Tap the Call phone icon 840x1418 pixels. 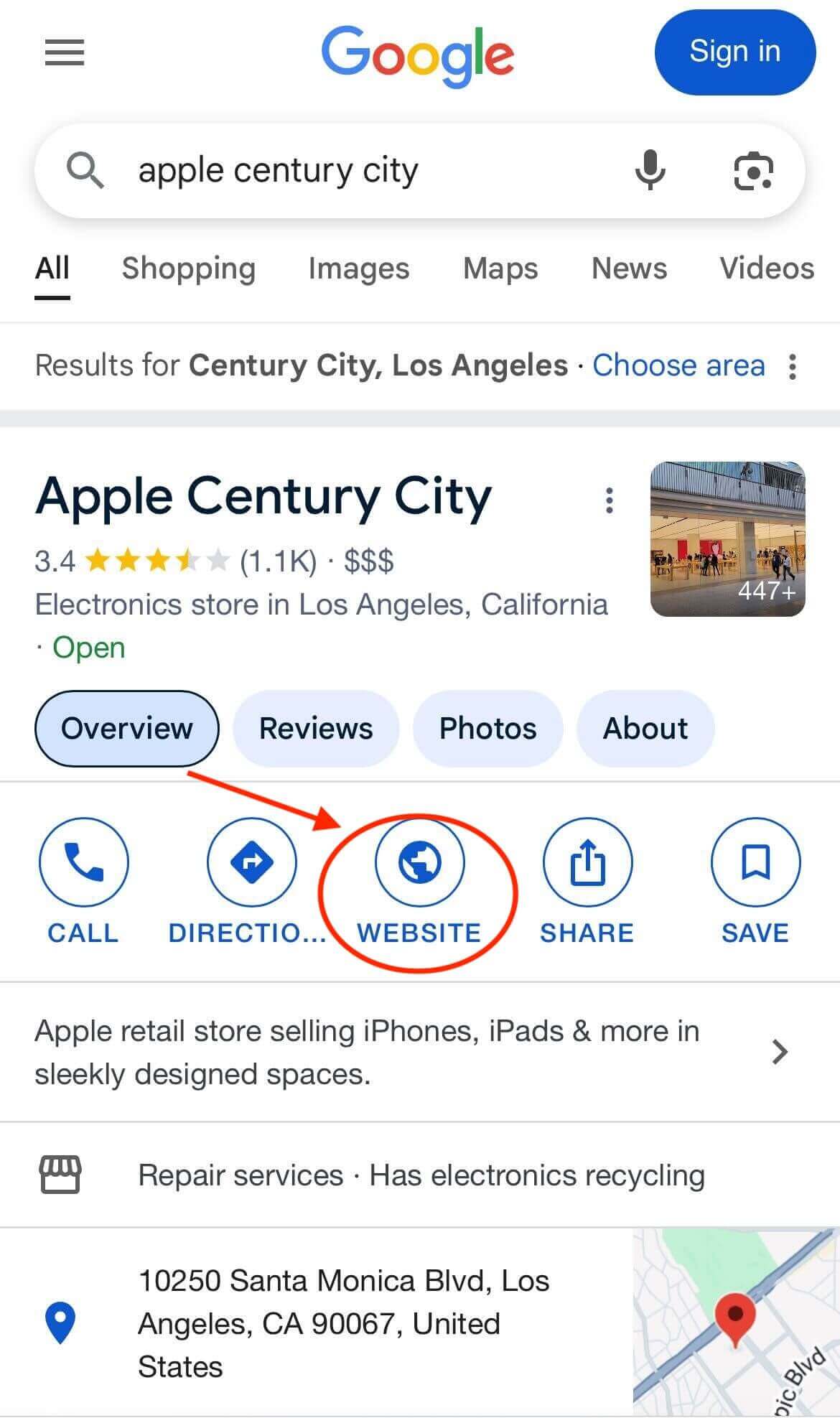point(84,861)
